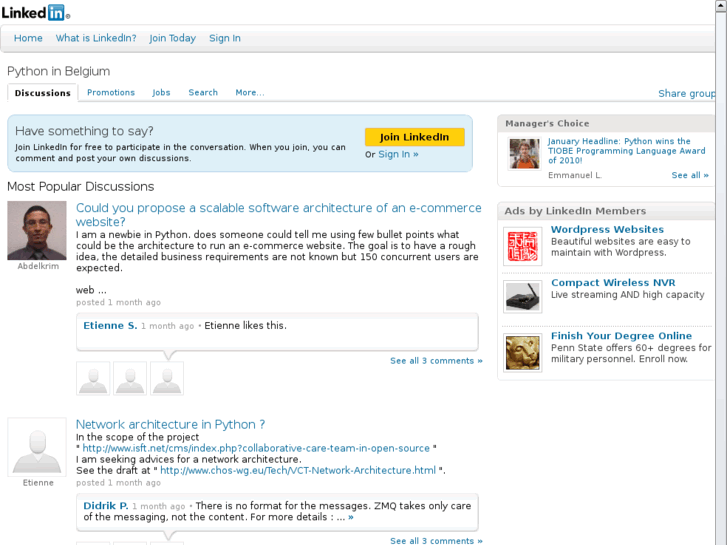Open the scalable software architecture discussion title
727x545 pixels.
[279, 214]
